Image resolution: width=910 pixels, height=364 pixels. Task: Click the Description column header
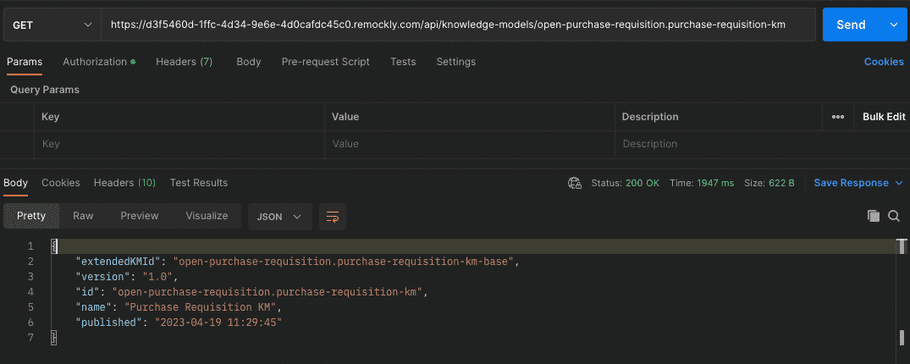(x=650, y=117)
